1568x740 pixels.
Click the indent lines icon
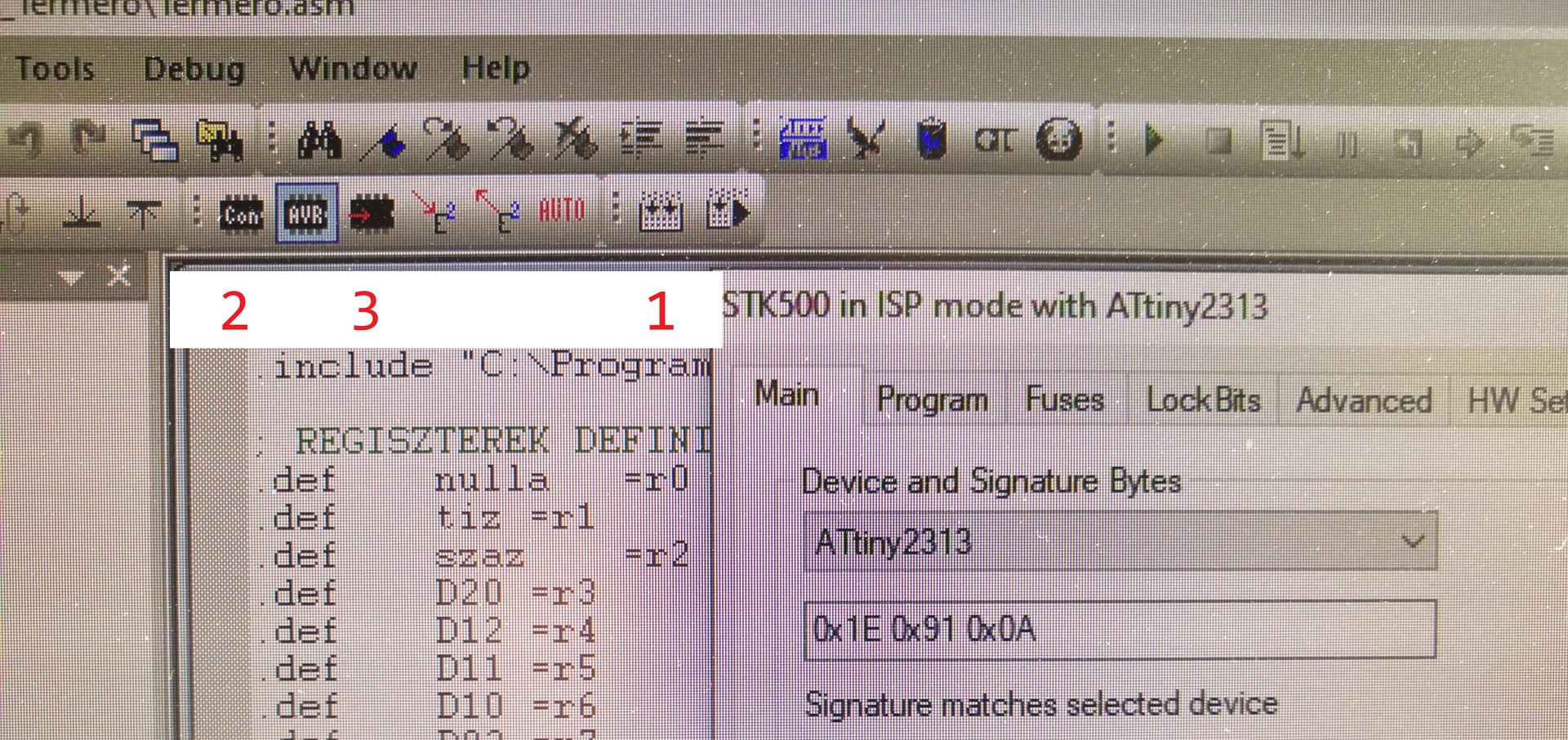pyautogui.click(x=641, y=140)
